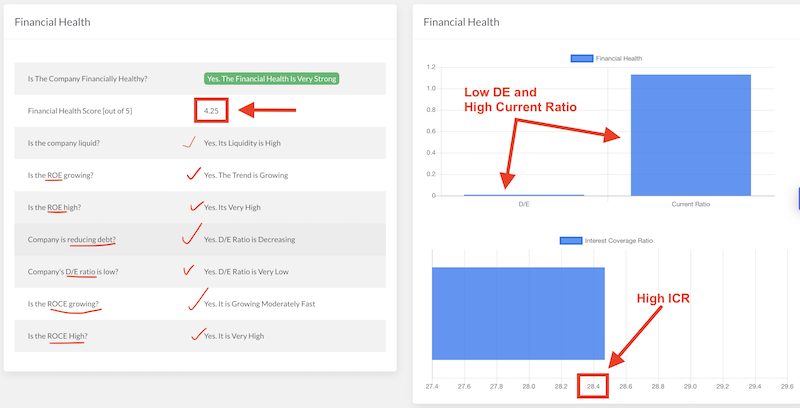Click 'Yes. Its Liquidity is High' answer
This screenshot has width=800, height=408.
coord(242,143)
